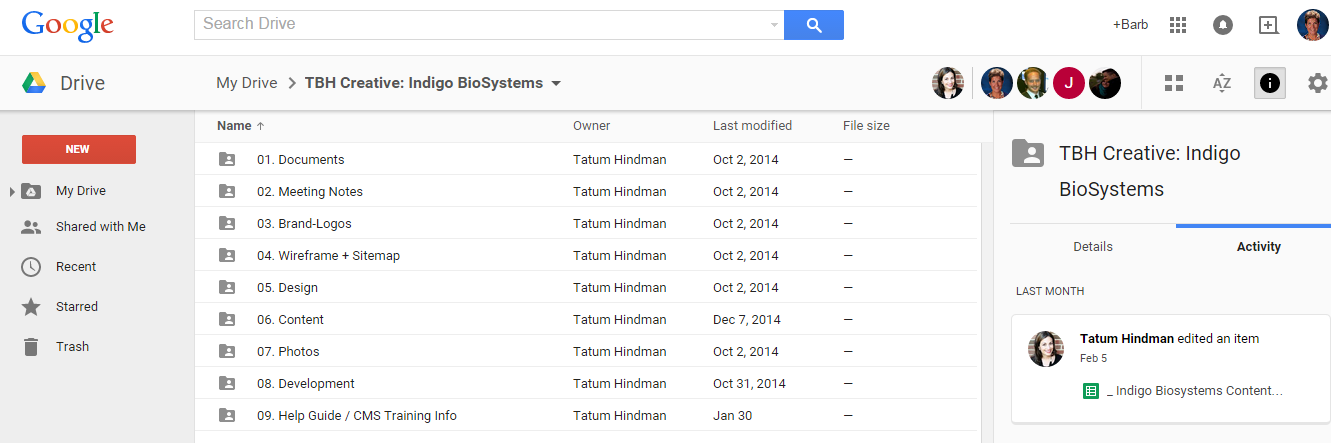Select 09. Help Guide / CMS Training Info
Screen dimensions: 1331x443
click(357, 415)
